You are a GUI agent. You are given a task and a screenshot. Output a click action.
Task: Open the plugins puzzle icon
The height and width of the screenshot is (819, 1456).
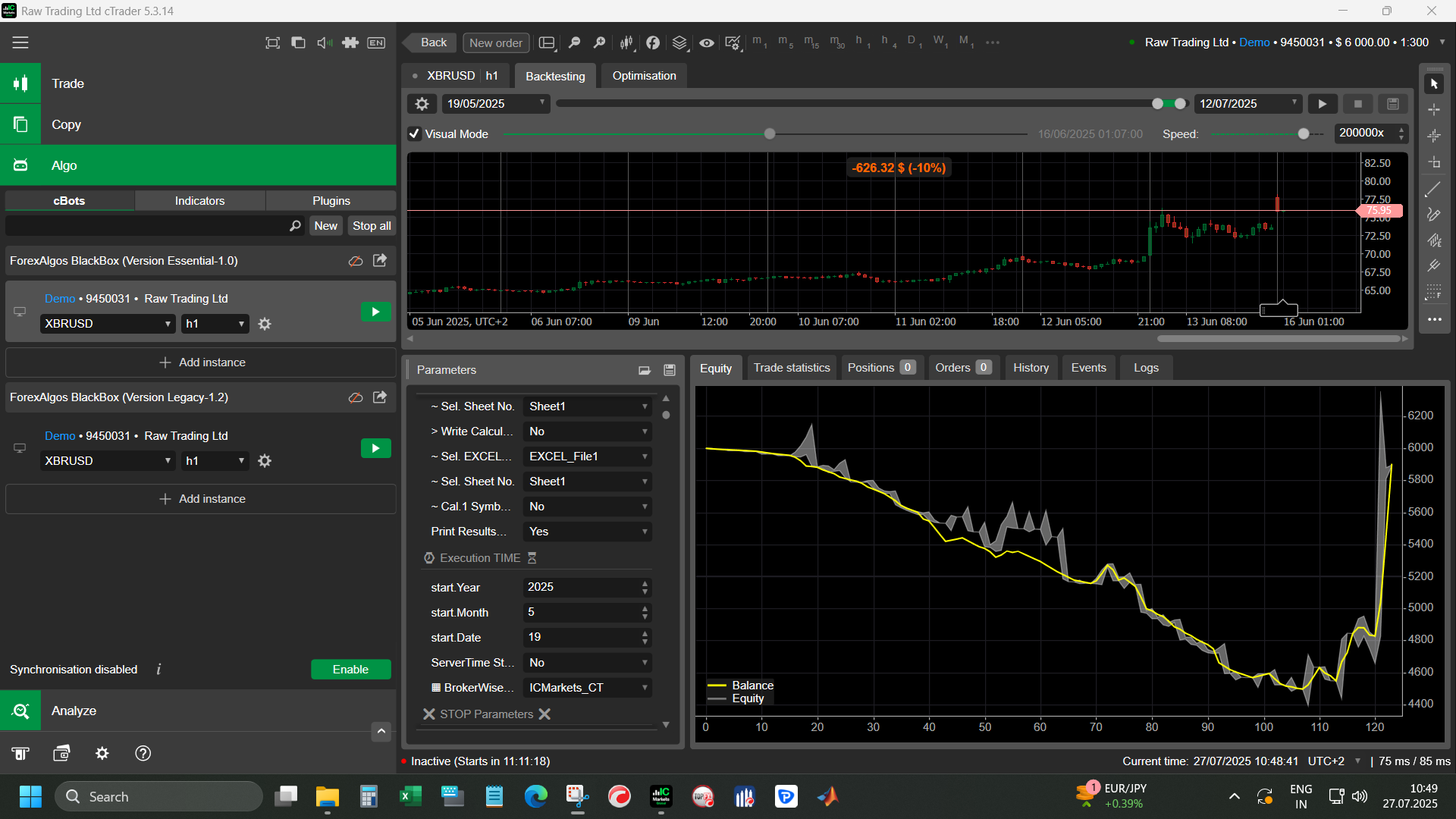pos(350,42)
